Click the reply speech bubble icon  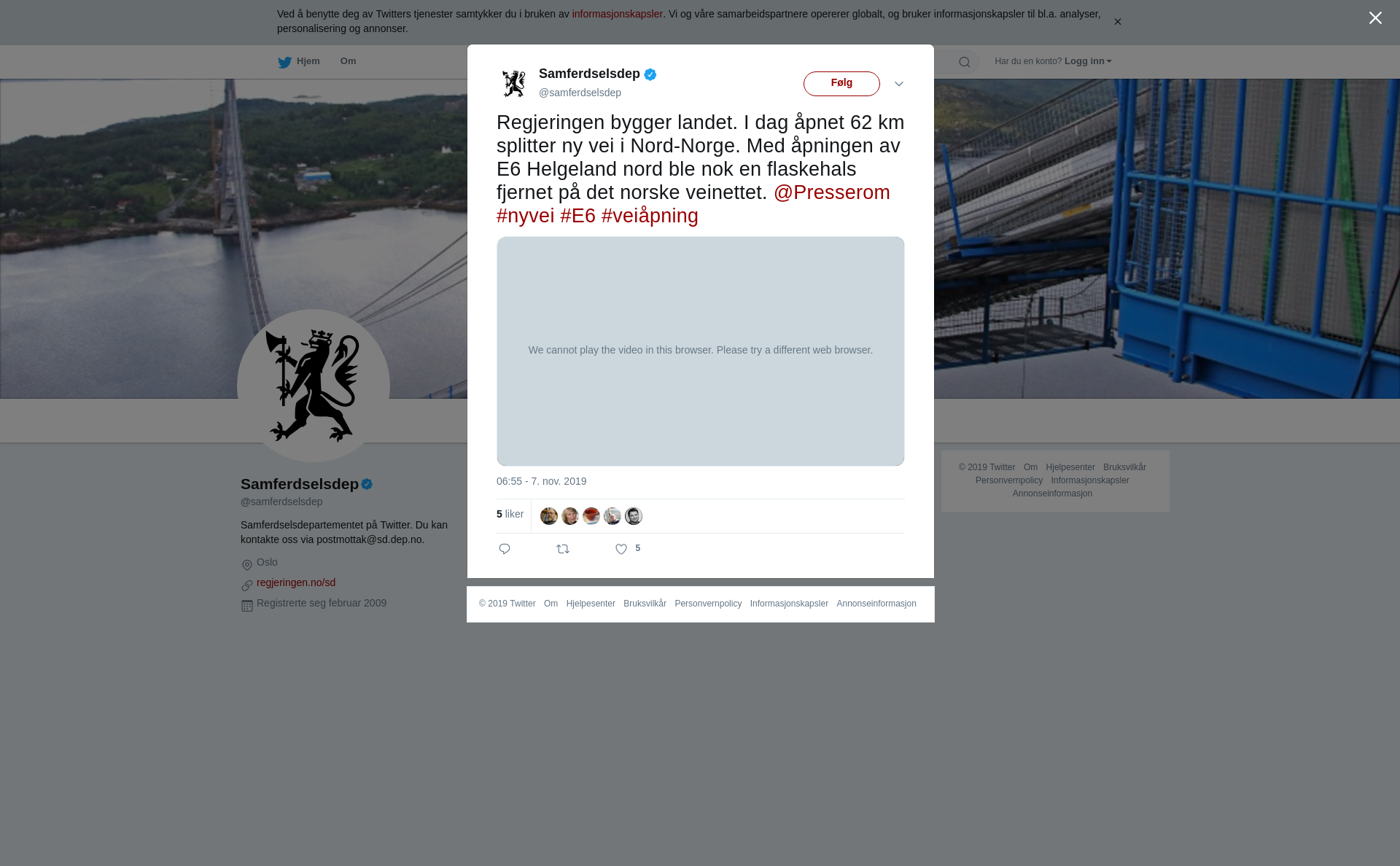505,549
